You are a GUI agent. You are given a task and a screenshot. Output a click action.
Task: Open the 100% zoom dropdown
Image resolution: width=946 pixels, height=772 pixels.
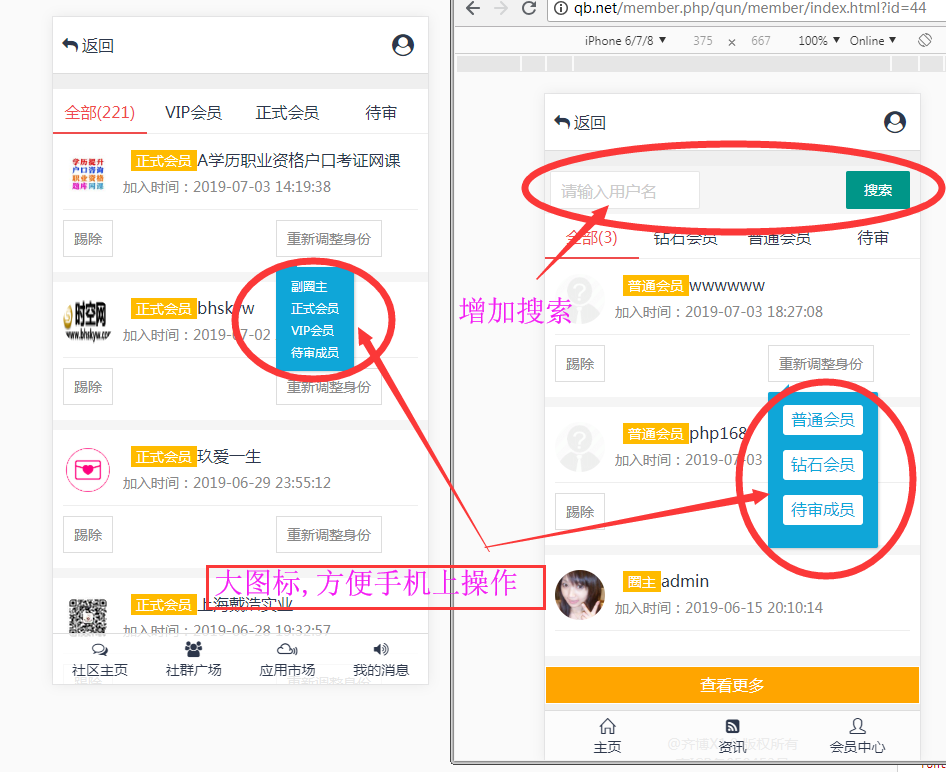point(819,41)
